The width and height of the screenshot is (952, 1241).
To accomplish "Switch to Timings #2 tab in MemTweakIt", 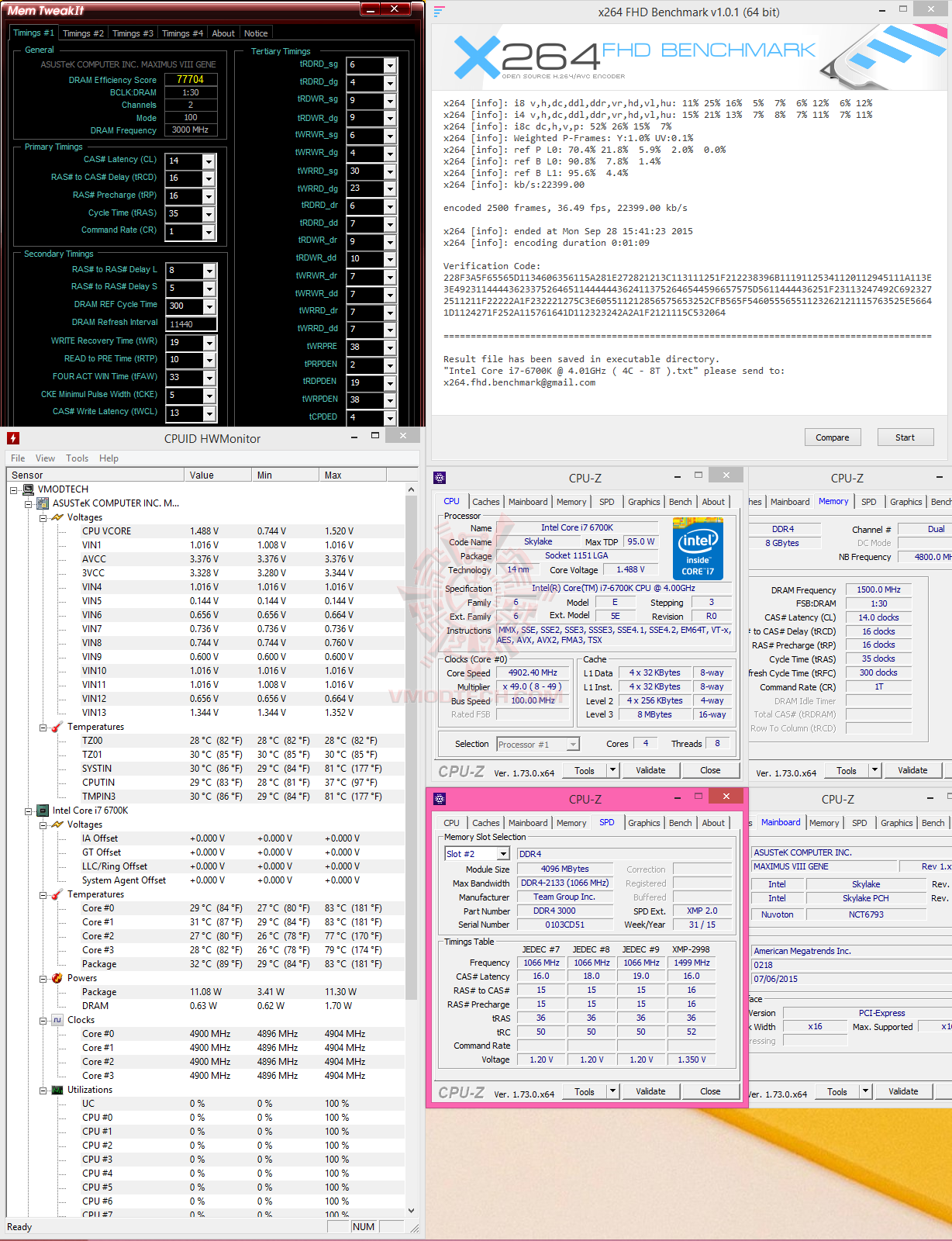I will (83, 33).
